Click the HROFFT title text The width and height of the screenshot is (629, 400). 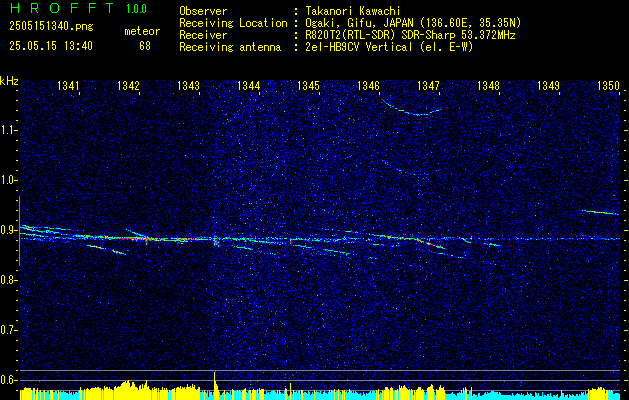click(62, 8)
